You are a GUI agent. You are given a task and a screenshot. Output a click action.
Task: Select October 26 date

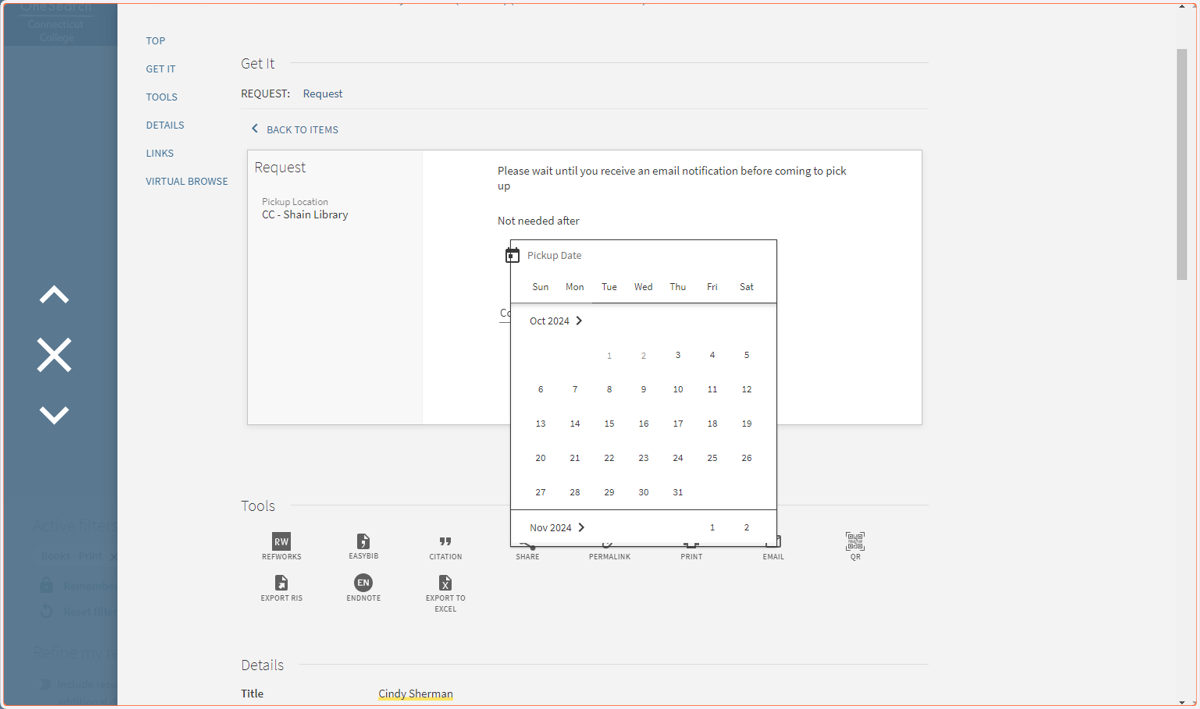coord(746,458)
